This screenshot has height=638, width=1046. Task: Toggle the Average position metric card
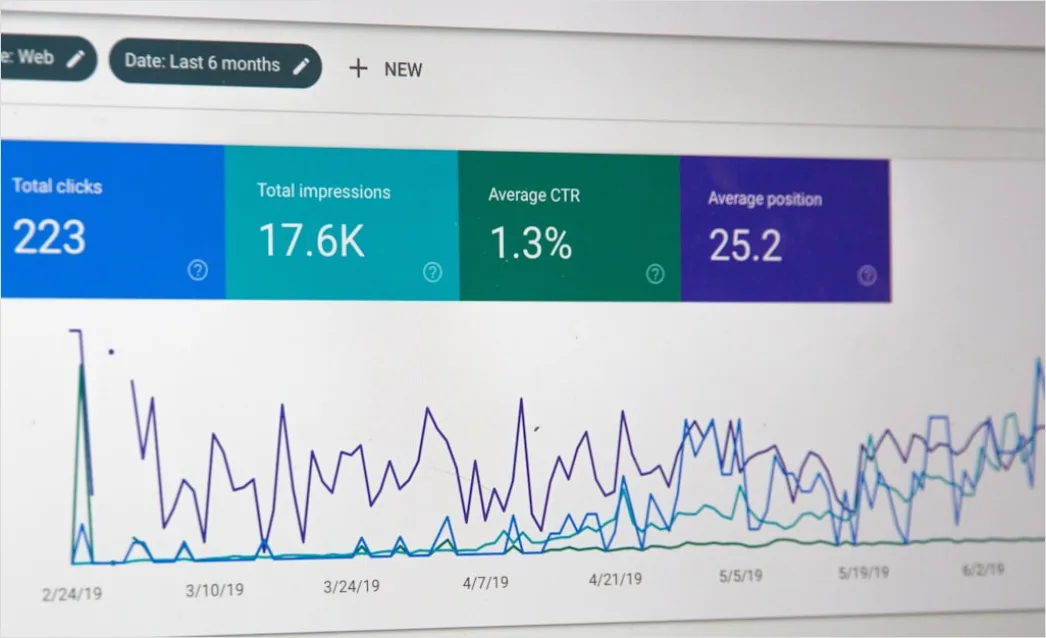785,230
